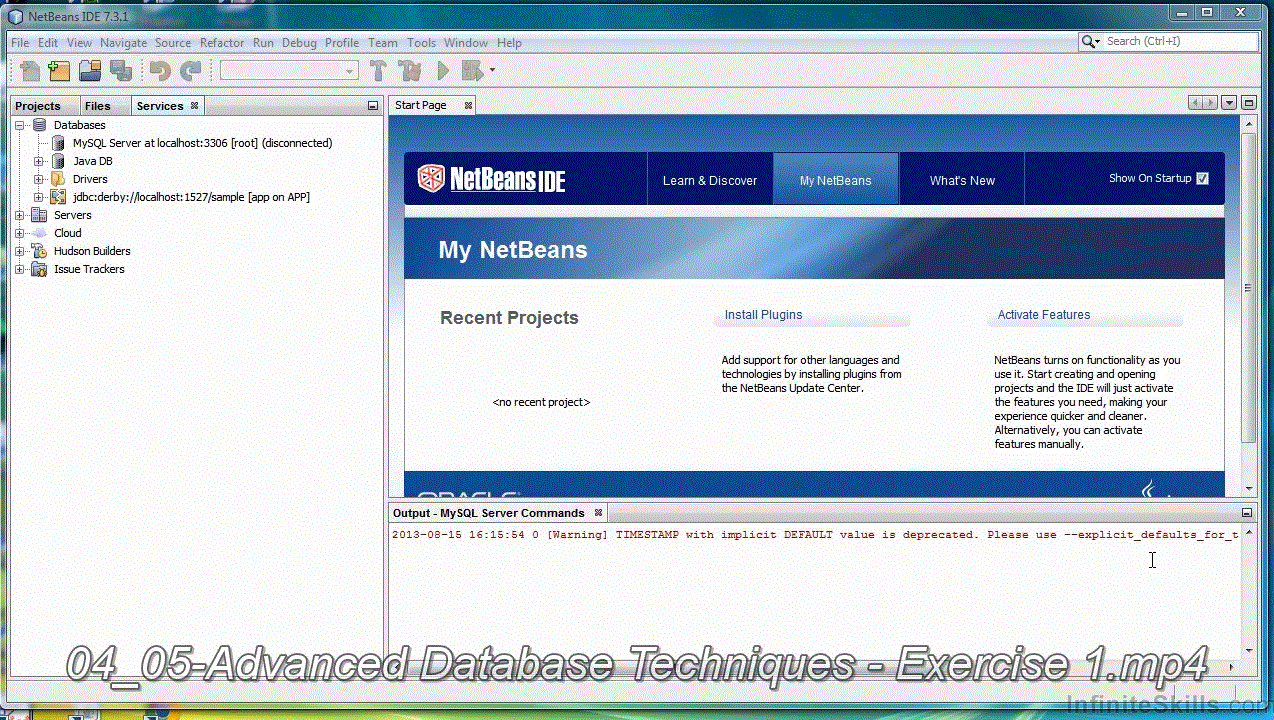Select the Drivers folder icon
The height and width of the screenshot is (720, 1274).
[x=59, y=179]
